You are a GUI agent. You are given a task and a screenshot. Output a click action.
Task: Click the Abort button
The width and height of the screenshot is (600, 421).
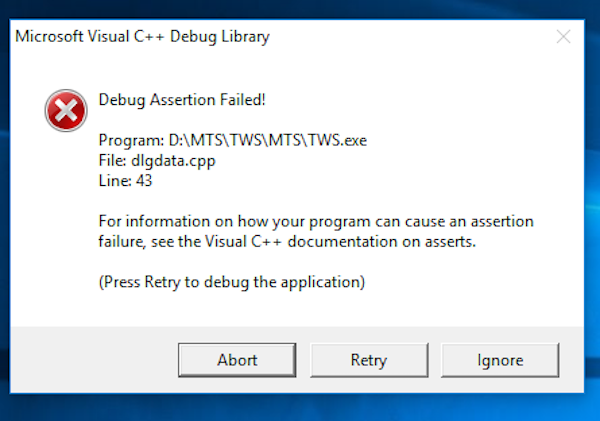pos(237,359)
